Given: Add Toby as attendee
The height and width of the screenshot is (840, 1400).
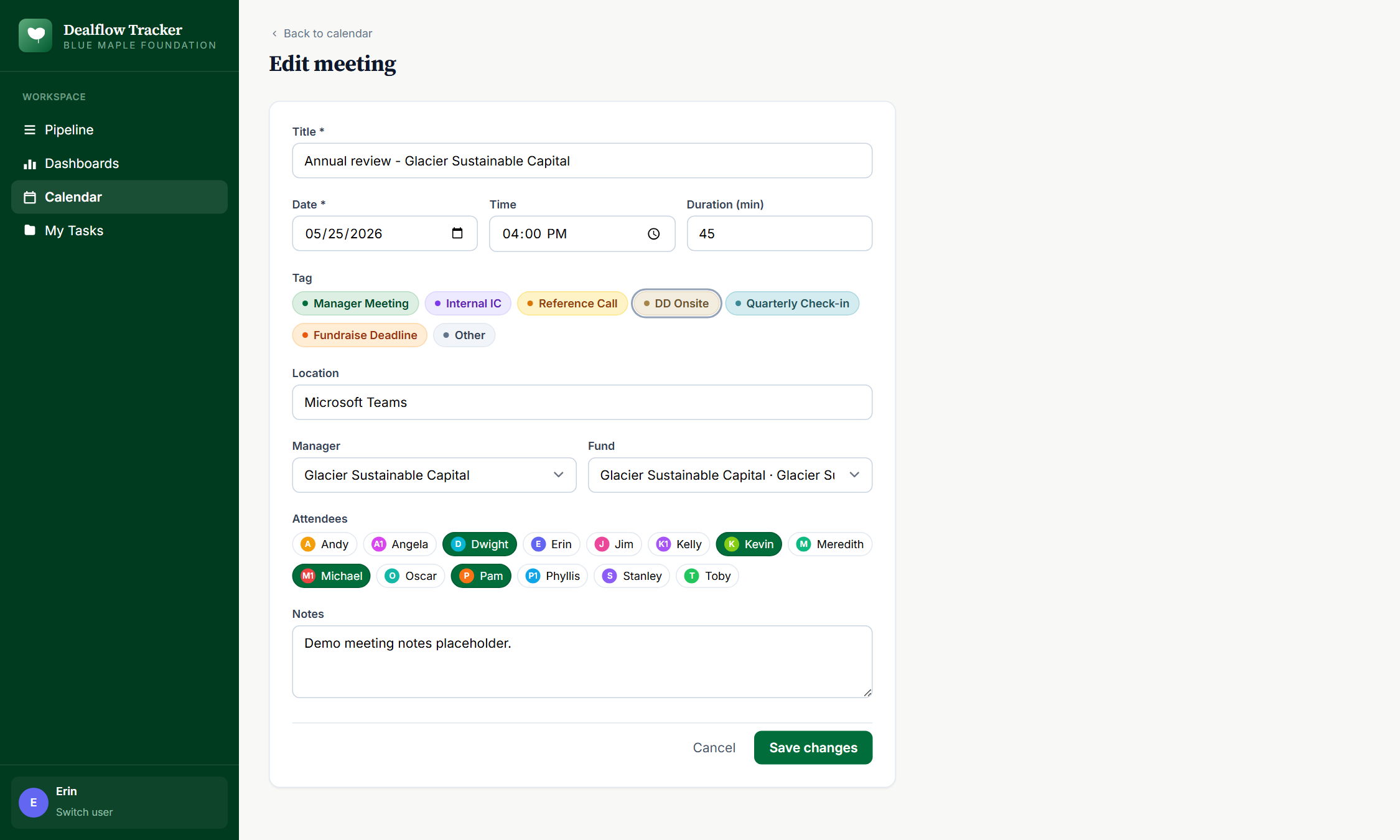Looking at the screenshot, I should [x=707, y=576].
